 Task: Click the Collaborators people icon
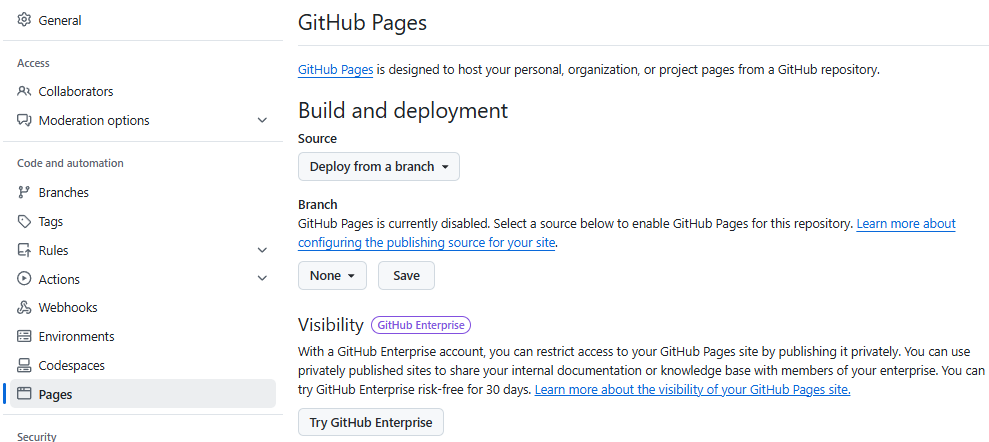point(25,91)
